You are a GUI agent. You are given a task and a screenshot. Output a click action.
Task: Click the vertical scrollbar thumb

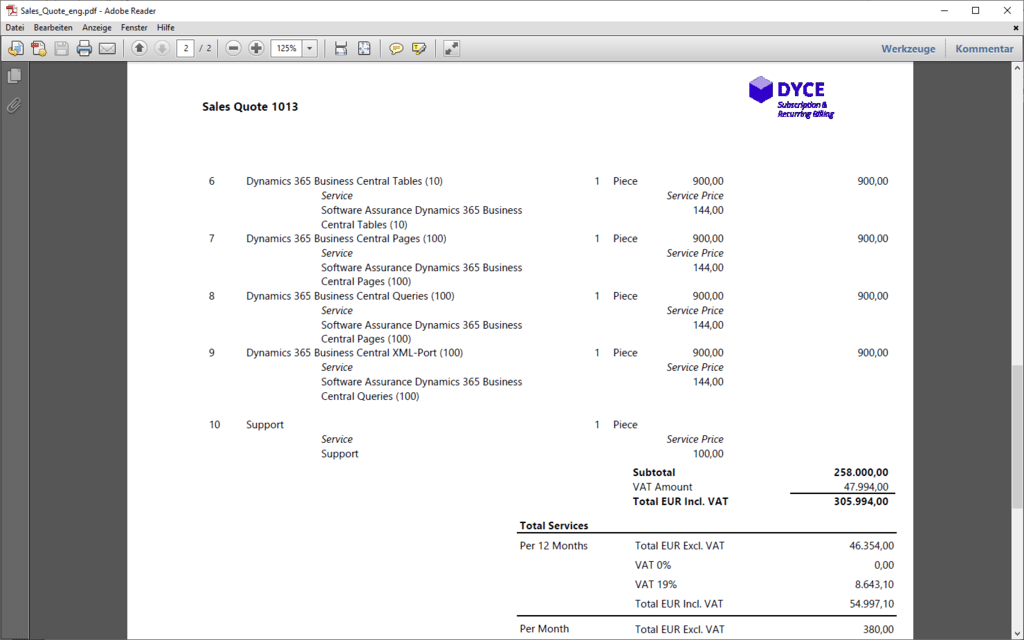click(1017, 436)
